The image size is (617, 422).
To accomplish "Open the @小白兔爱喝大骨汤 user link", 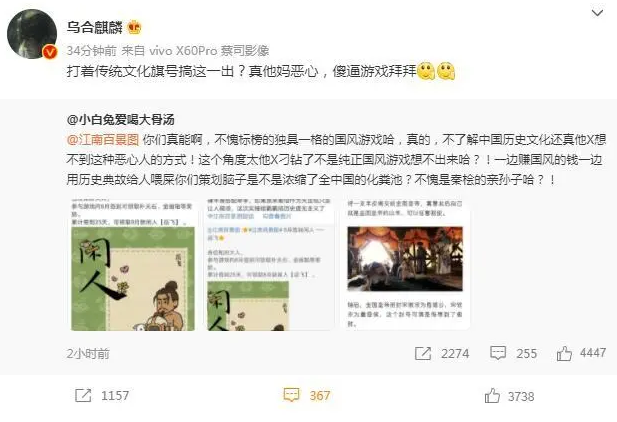I will tap(121, 119).
